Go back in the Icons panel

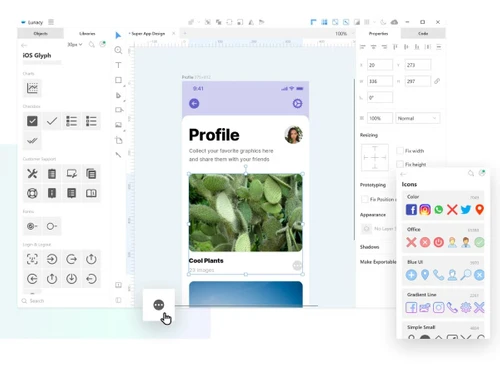tap(403, 174)
